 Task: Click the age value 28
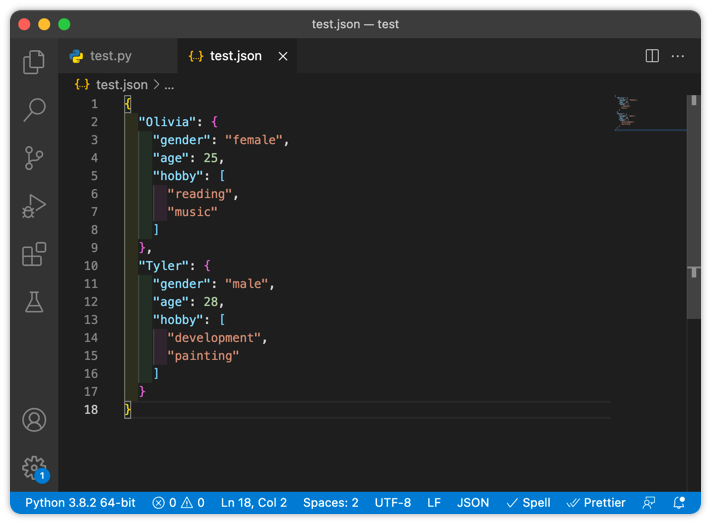coord(210,302)
